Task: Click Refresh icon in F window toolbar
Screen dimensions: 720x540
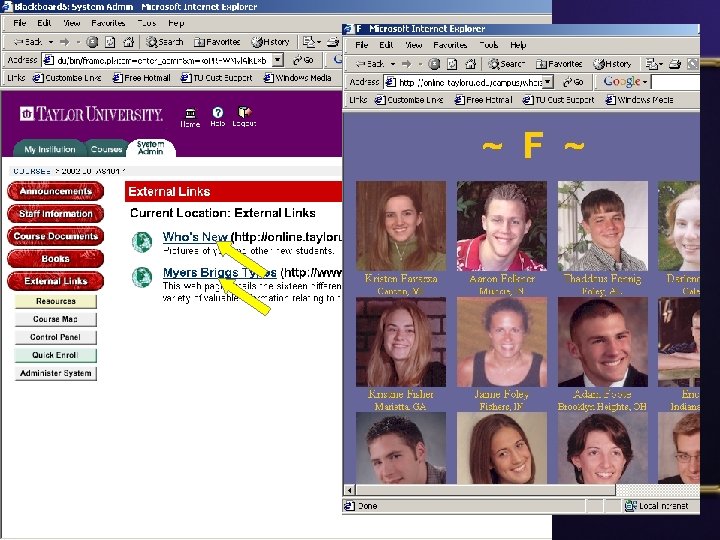Action: click(452, 64)
